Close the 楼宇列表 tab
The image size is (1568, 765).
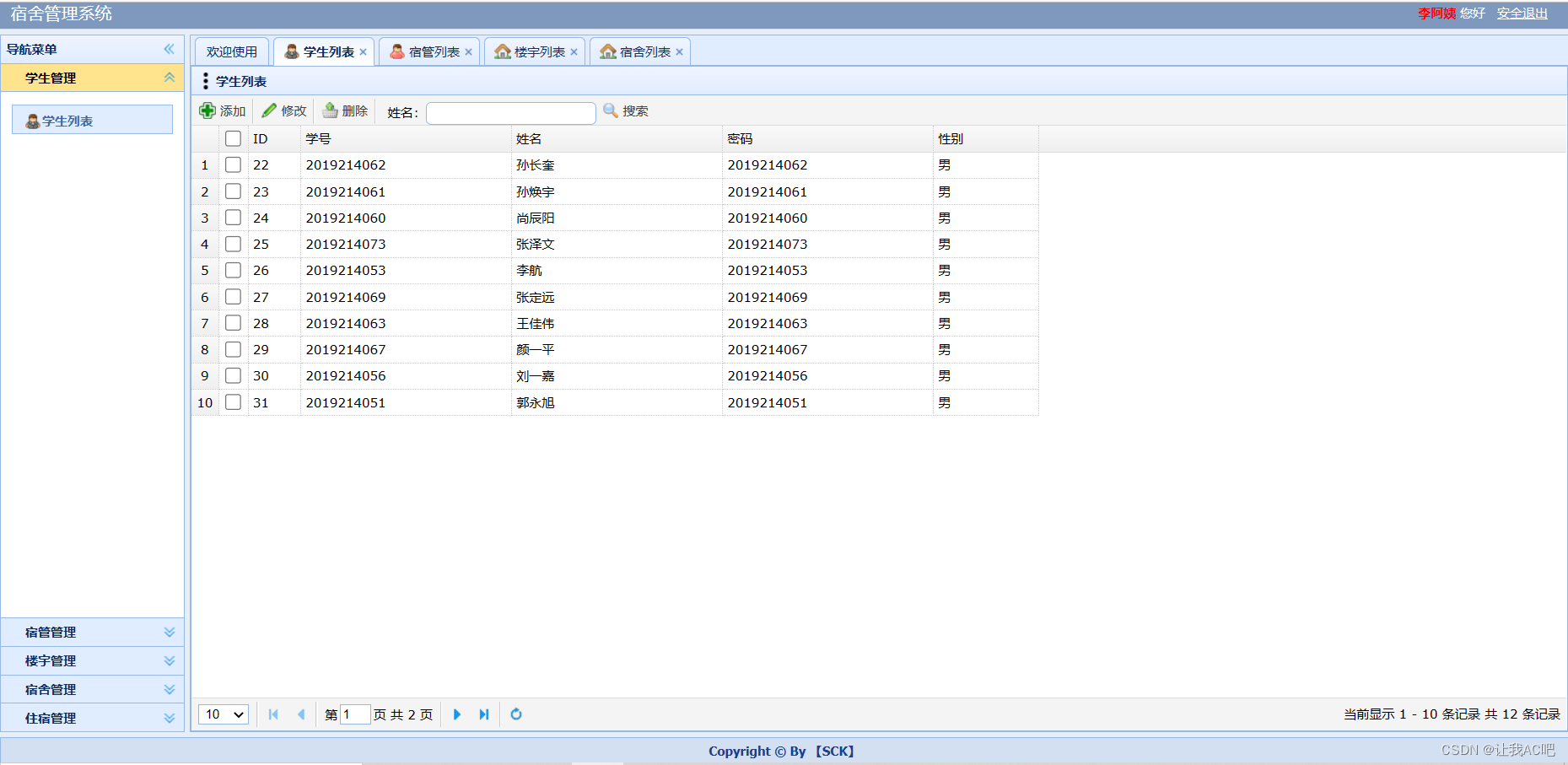coord(574,52)
